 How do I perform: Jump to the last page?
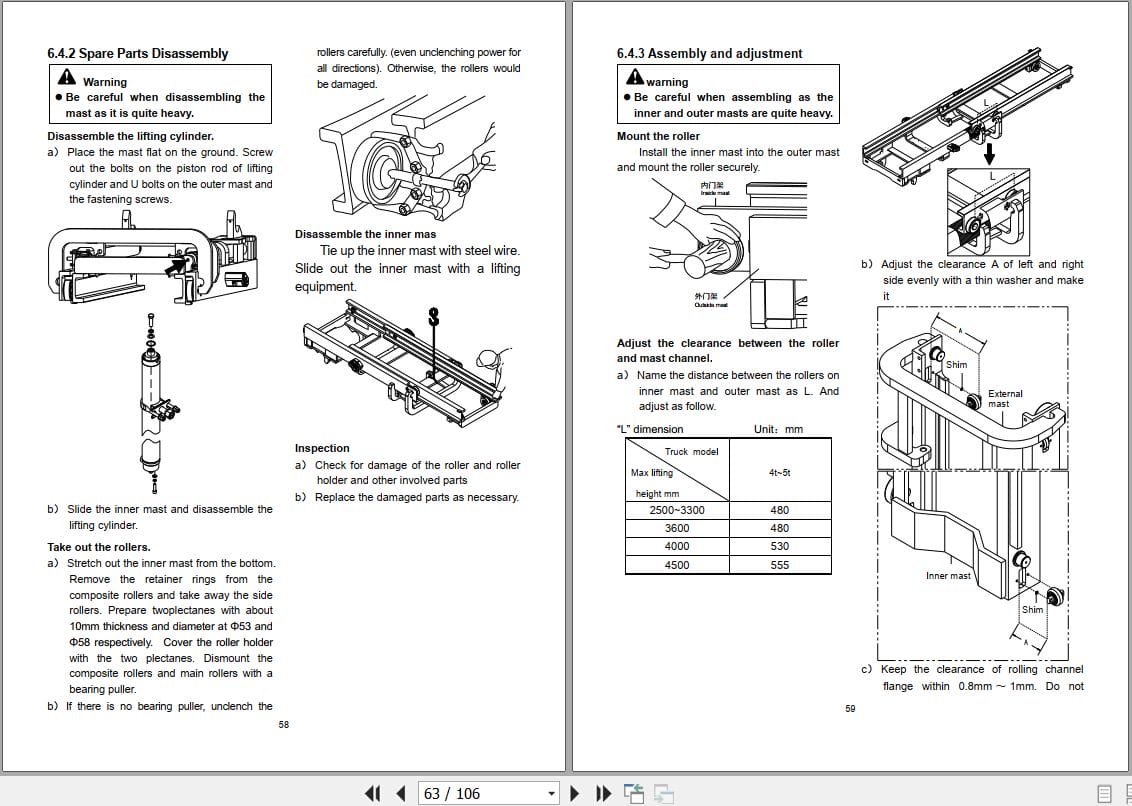pyautogui.click(x=602, y=792)
